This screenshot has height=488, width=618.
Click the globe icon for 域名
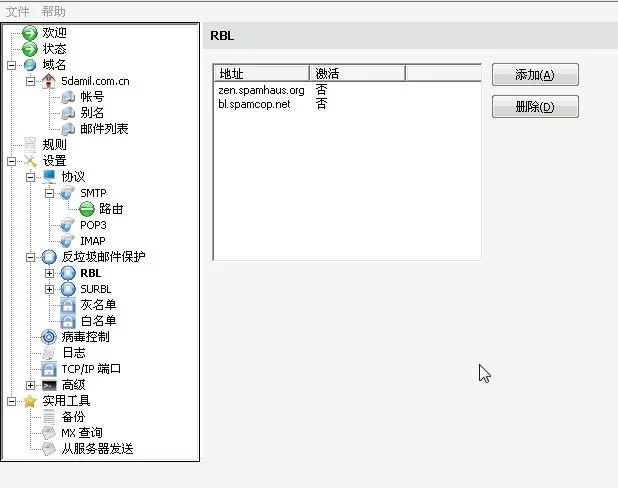(x=30, y=65)
